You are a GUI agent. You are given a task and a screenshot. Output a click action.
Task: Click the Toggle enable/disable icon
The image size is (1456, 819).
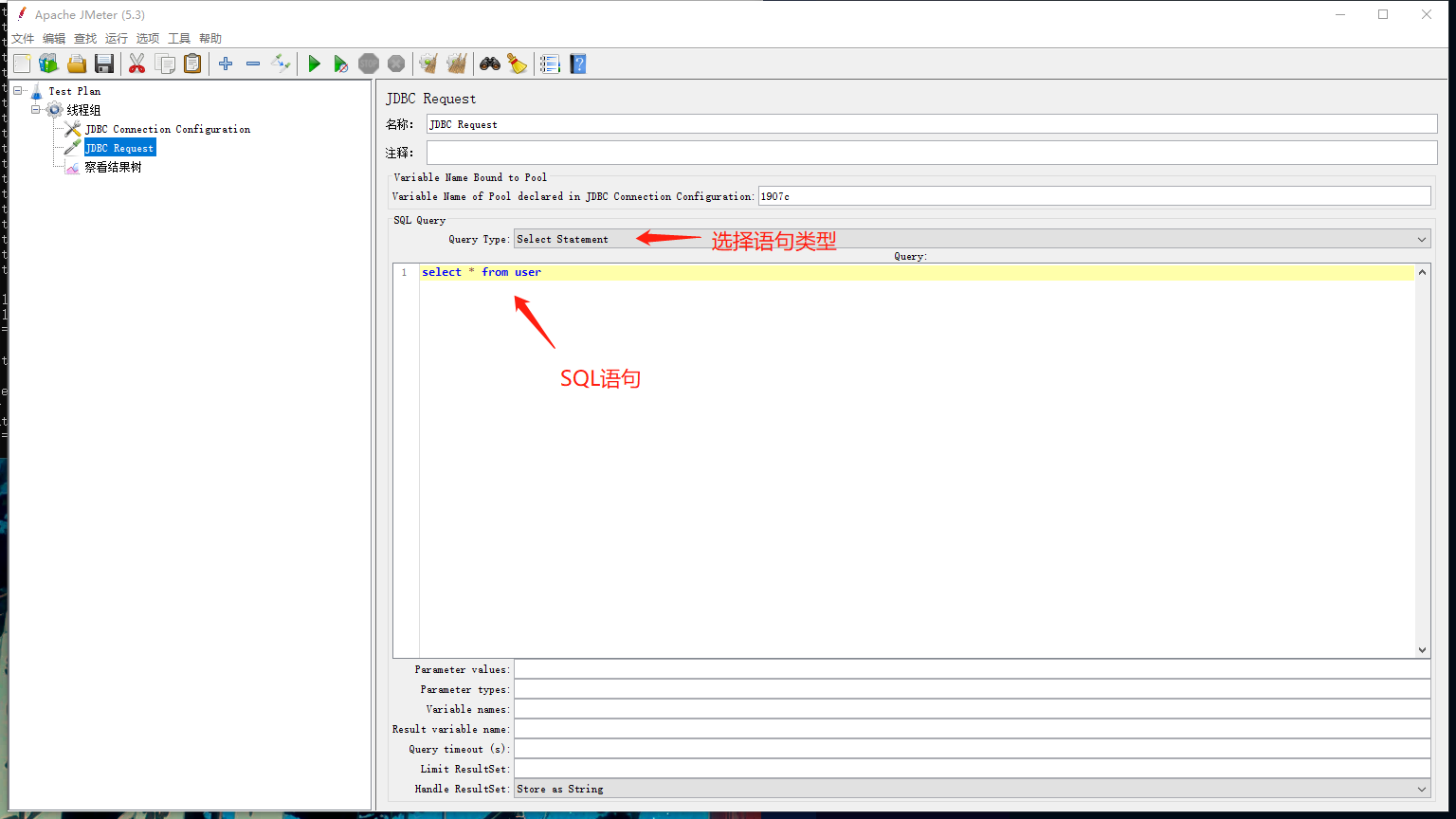click(x=281, y=64)
